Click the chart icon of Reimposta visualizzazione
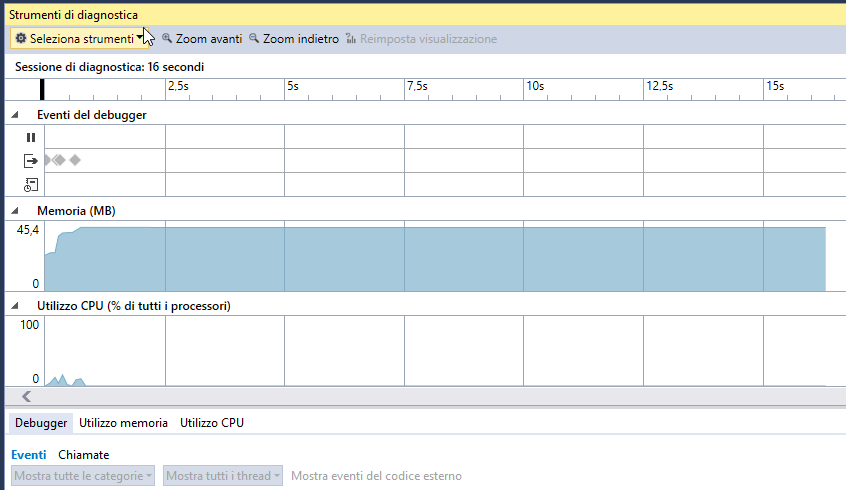This screenshot has height=490, width=846. pos(351,38)
